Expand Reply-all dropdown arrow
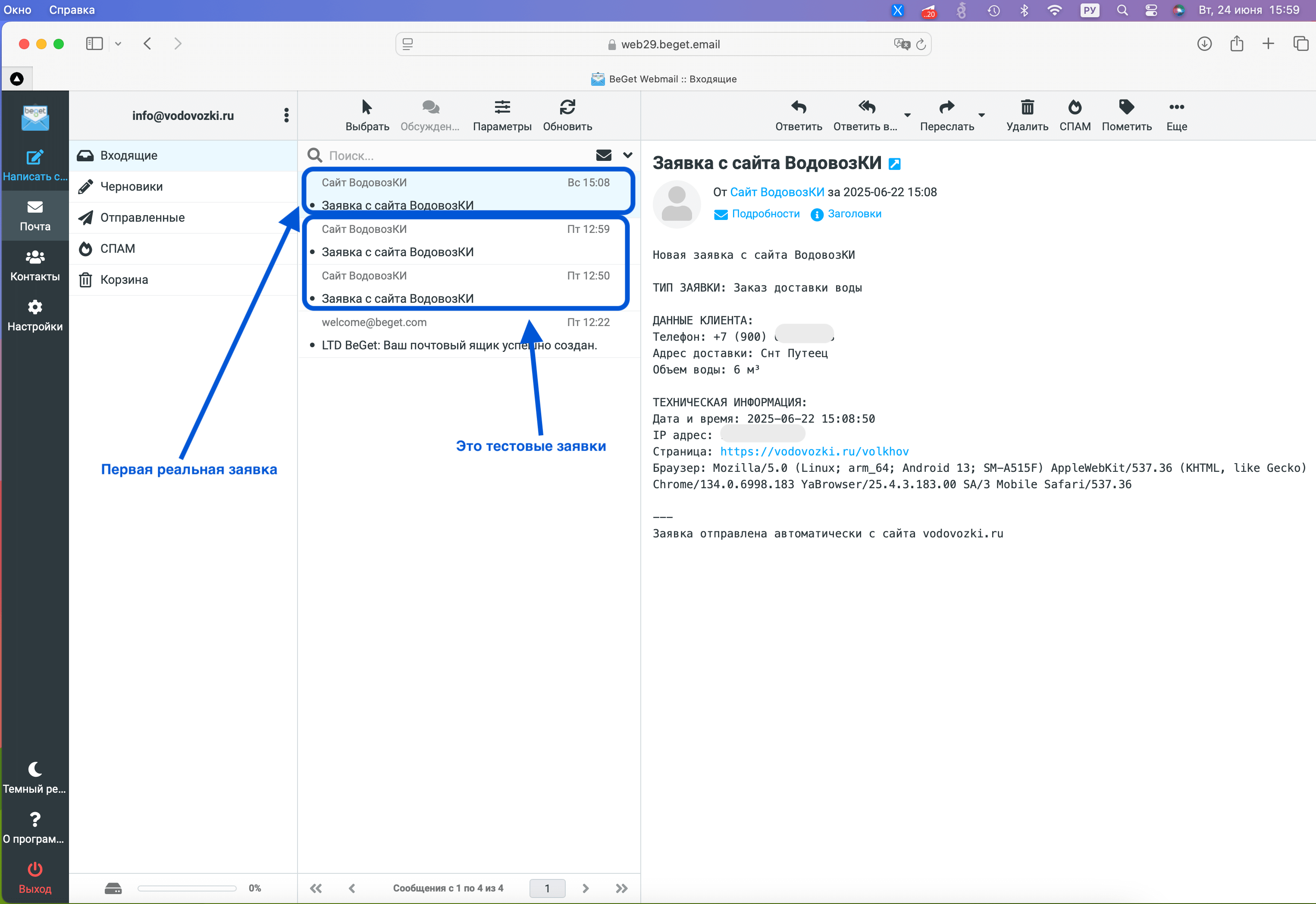 (907, 115)
